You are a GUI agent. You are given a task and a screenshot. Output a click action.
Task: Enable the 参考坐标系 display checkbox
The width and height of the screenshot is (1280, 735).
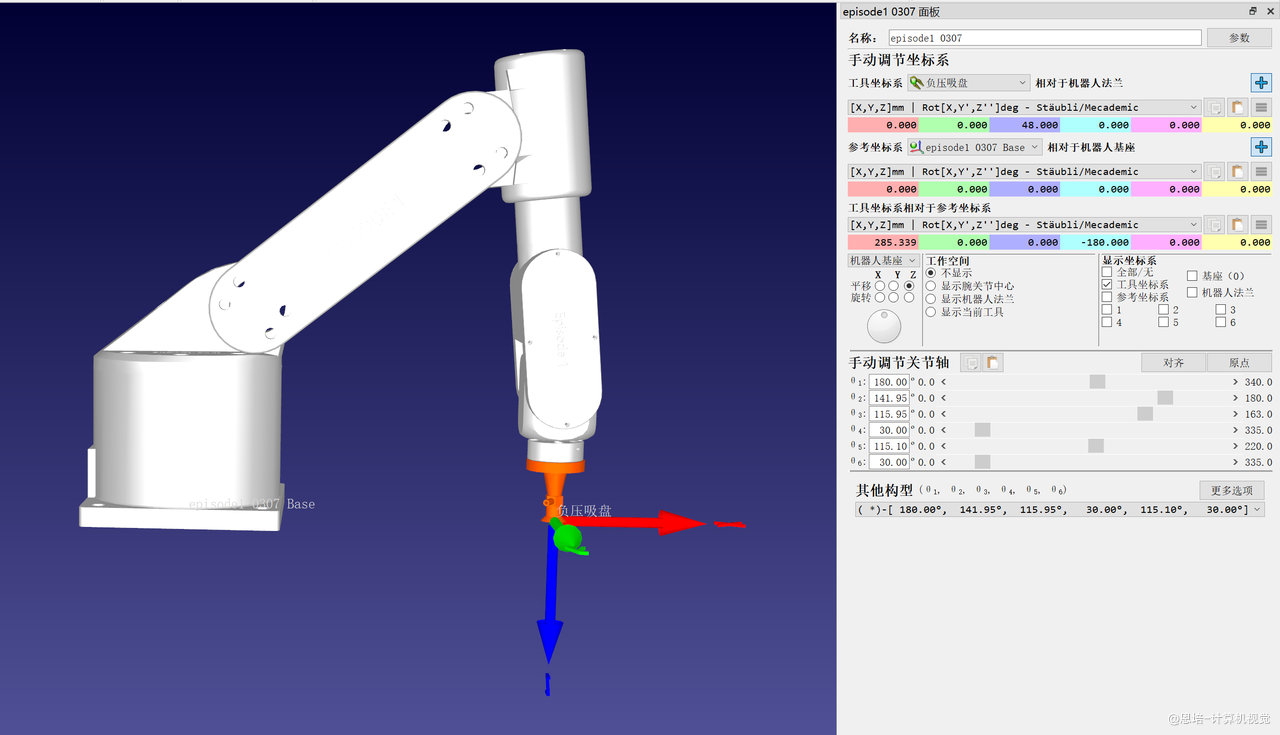click(x=1107, y=297)
